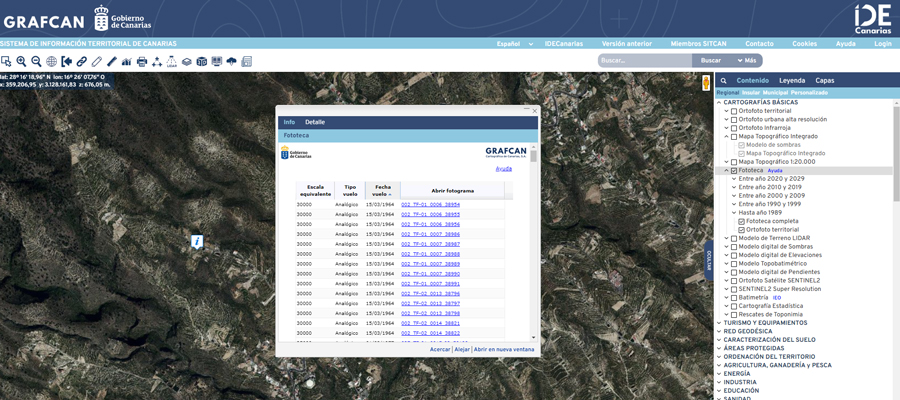Click the Buscar search button
This screenshot has width=900, height=400.
pyautogui.click(x=712, y=61)
